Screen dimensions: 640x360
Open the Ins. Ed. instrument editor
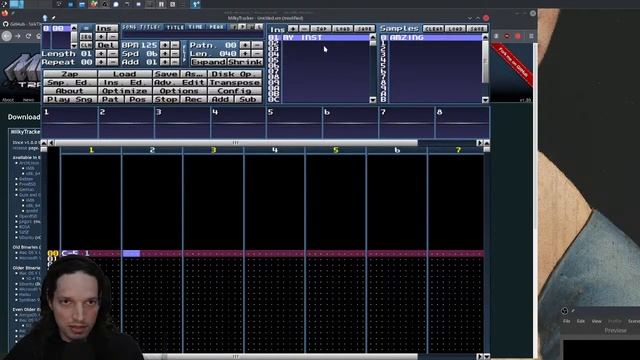pyautogui.click(x=124, y=82)
